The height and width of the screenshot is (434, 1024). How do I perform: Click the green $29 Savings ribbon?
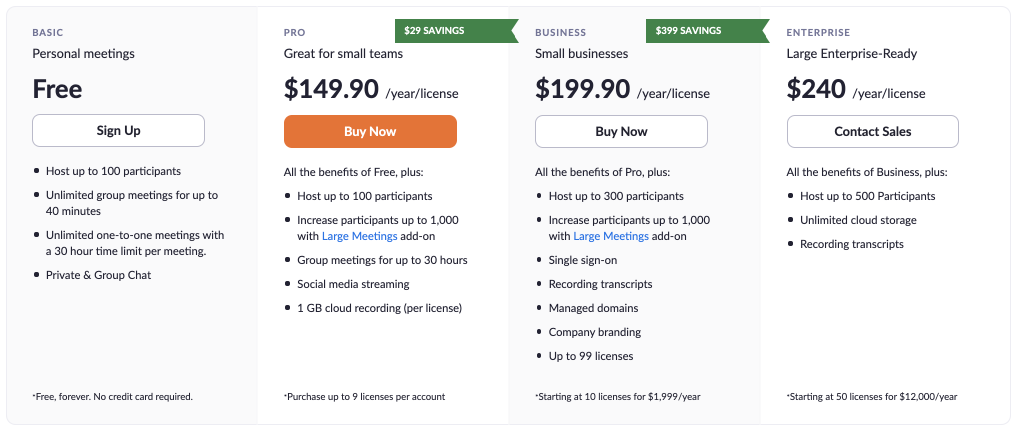pos(456,31)
